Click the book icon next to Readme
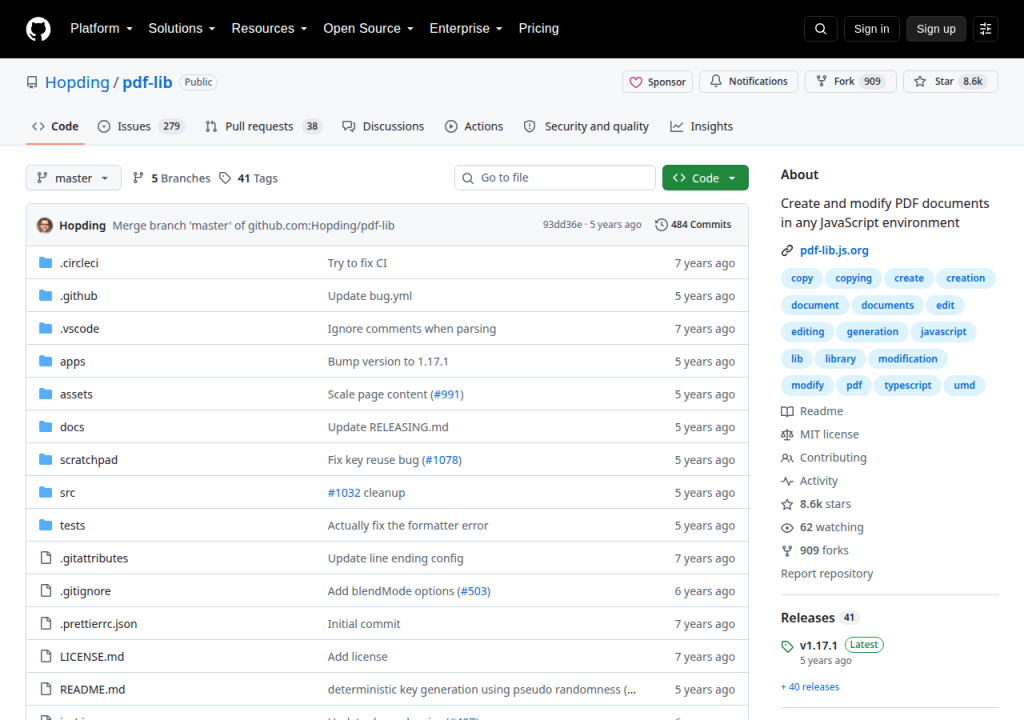Screen dimensions: 1024x720 (787, 412)
